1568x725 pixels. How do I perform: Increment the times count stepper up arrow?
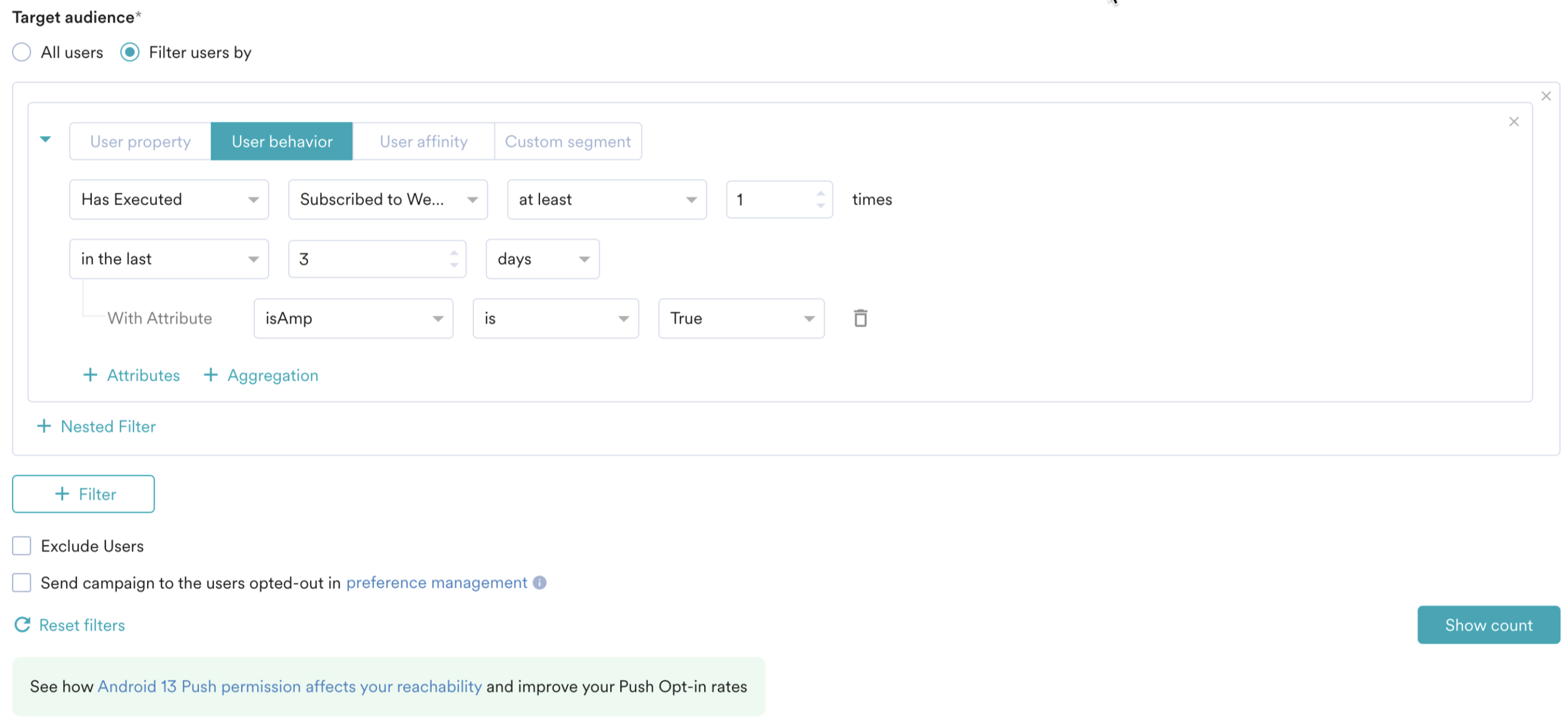coord(820,193)
